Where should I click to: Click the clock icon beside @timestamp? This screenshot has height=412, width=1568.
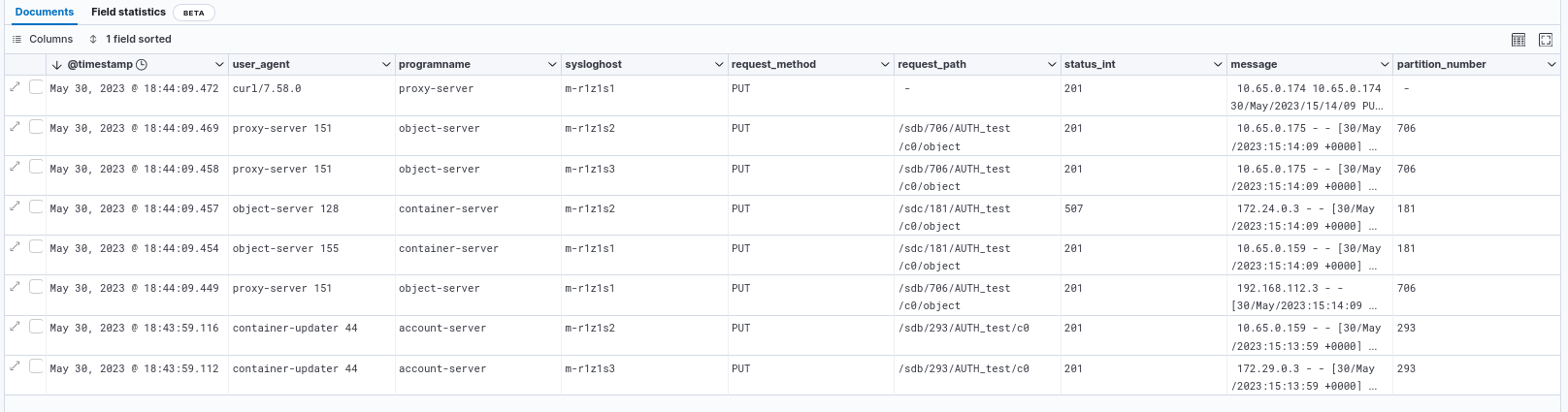[x=142, y=65]
